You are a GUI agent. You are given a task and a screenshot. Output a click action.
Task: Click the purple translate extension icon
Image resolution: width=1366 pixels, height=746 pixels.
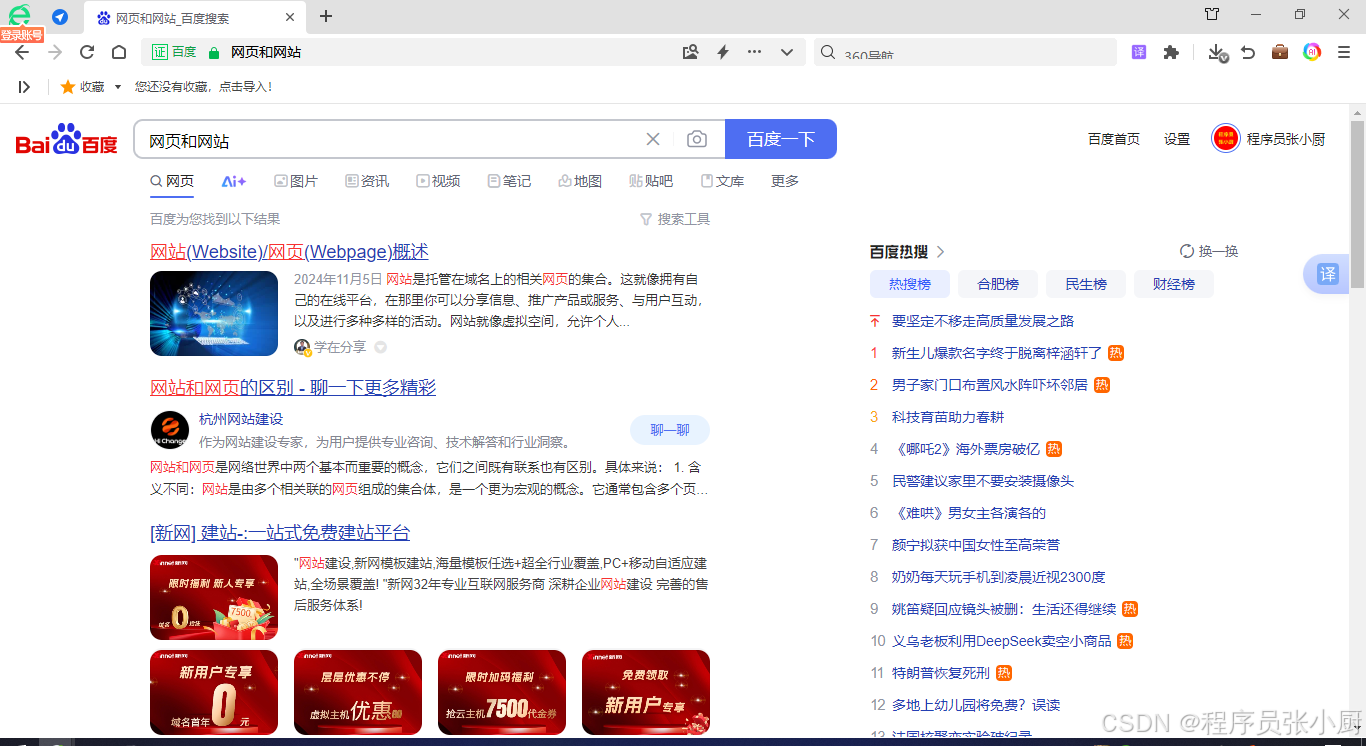coord(1139,52)
